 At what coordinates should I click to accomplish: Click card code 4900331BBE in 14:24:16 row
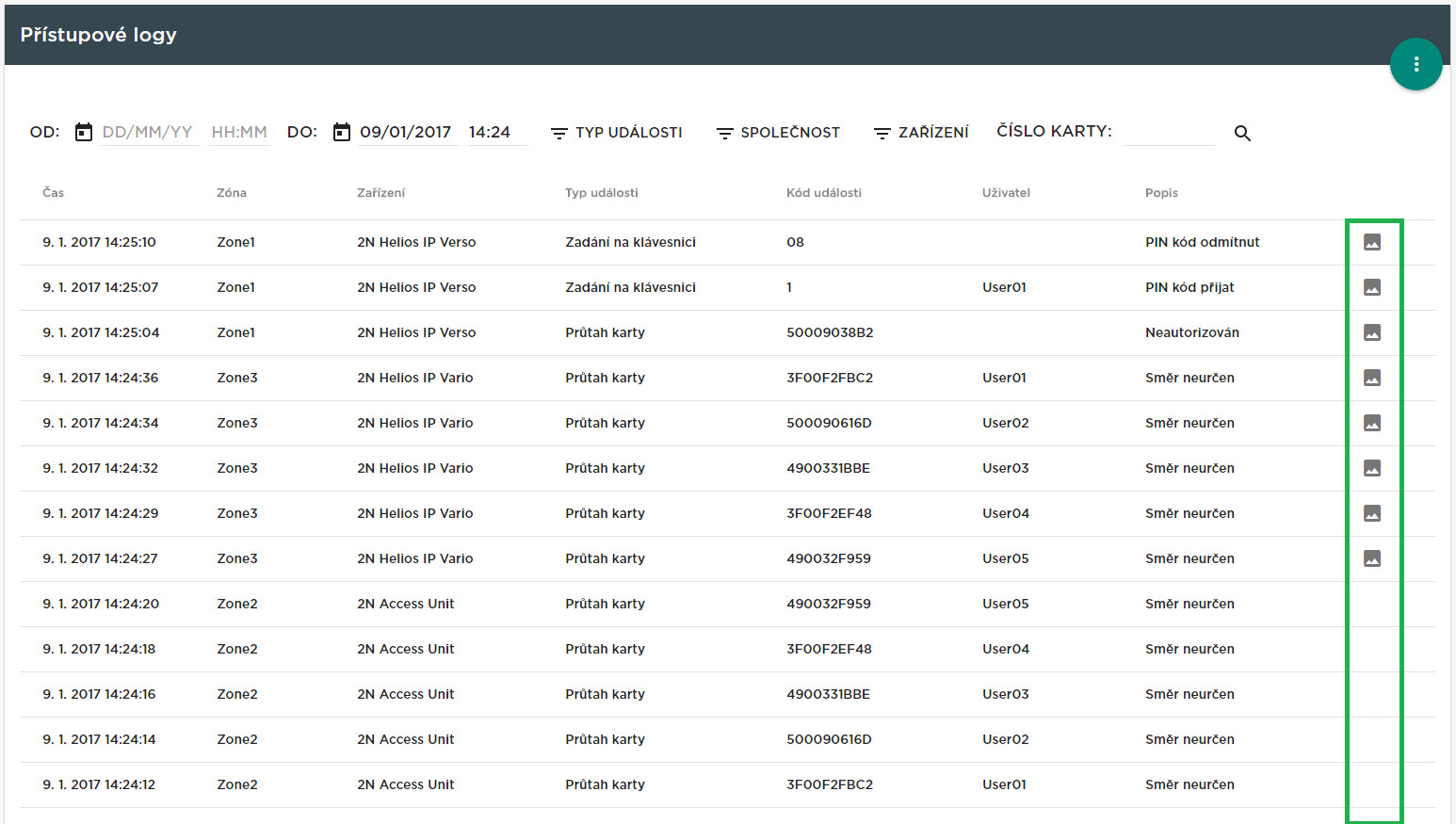829,694
